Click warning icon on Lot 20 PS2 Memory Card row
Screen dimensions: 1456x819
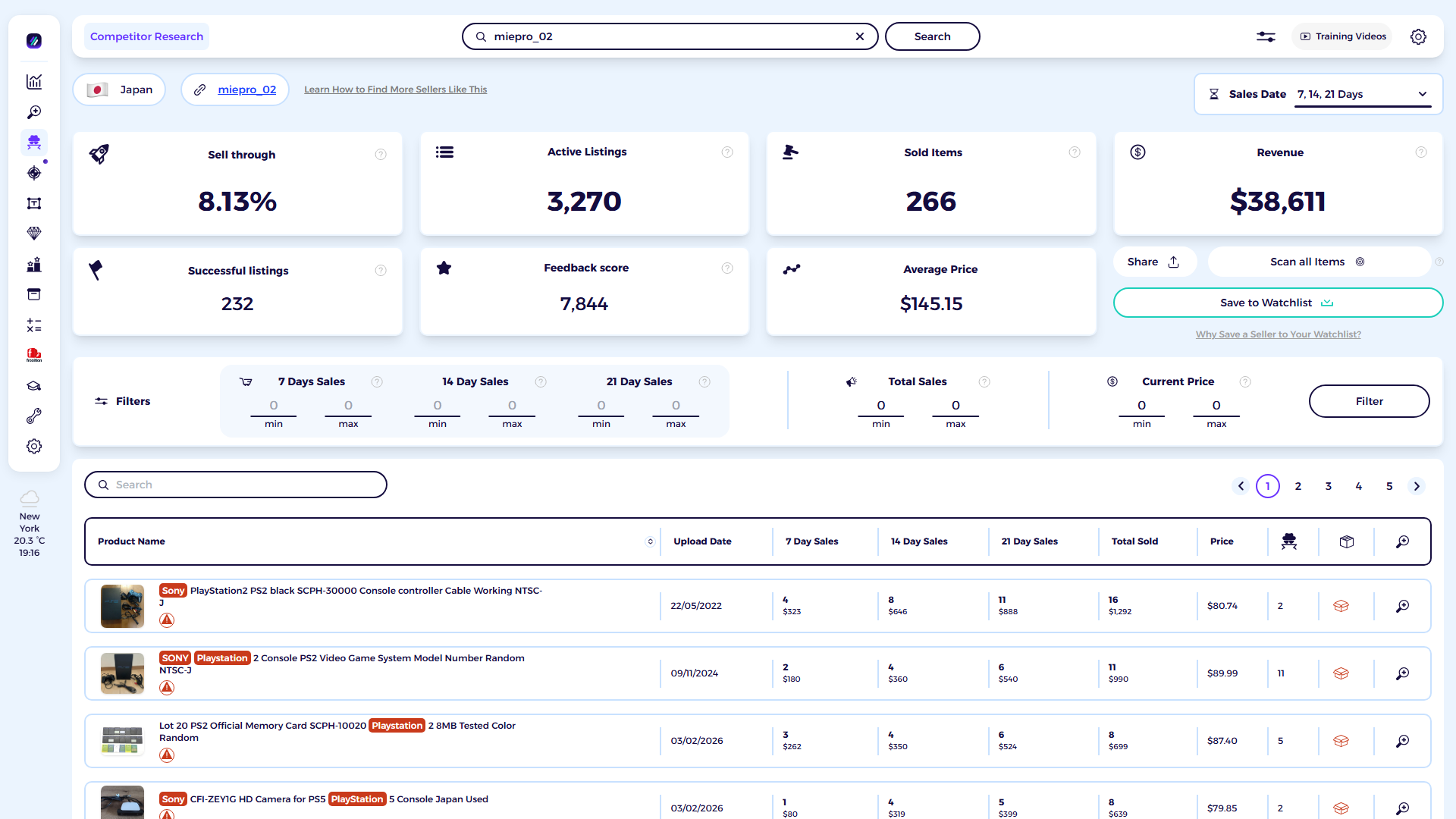point(167,755)
